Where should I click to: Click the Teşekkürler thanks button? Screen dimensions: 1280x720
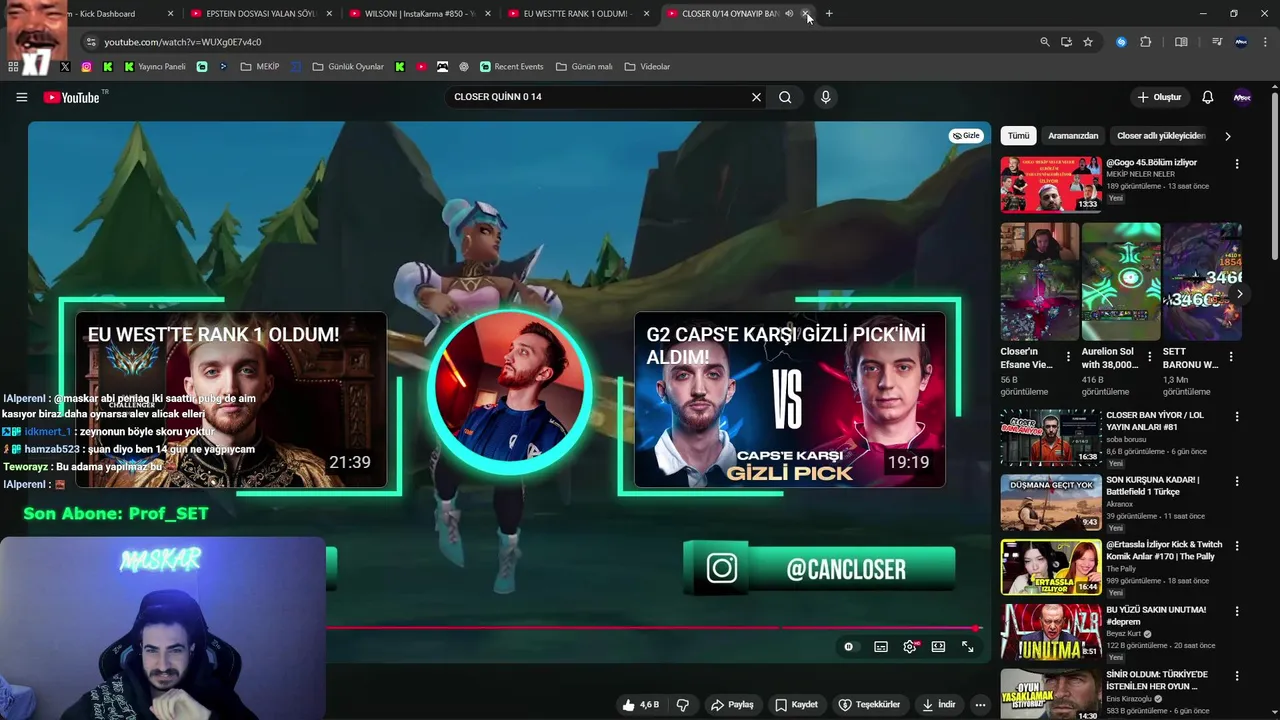point(869,705)
